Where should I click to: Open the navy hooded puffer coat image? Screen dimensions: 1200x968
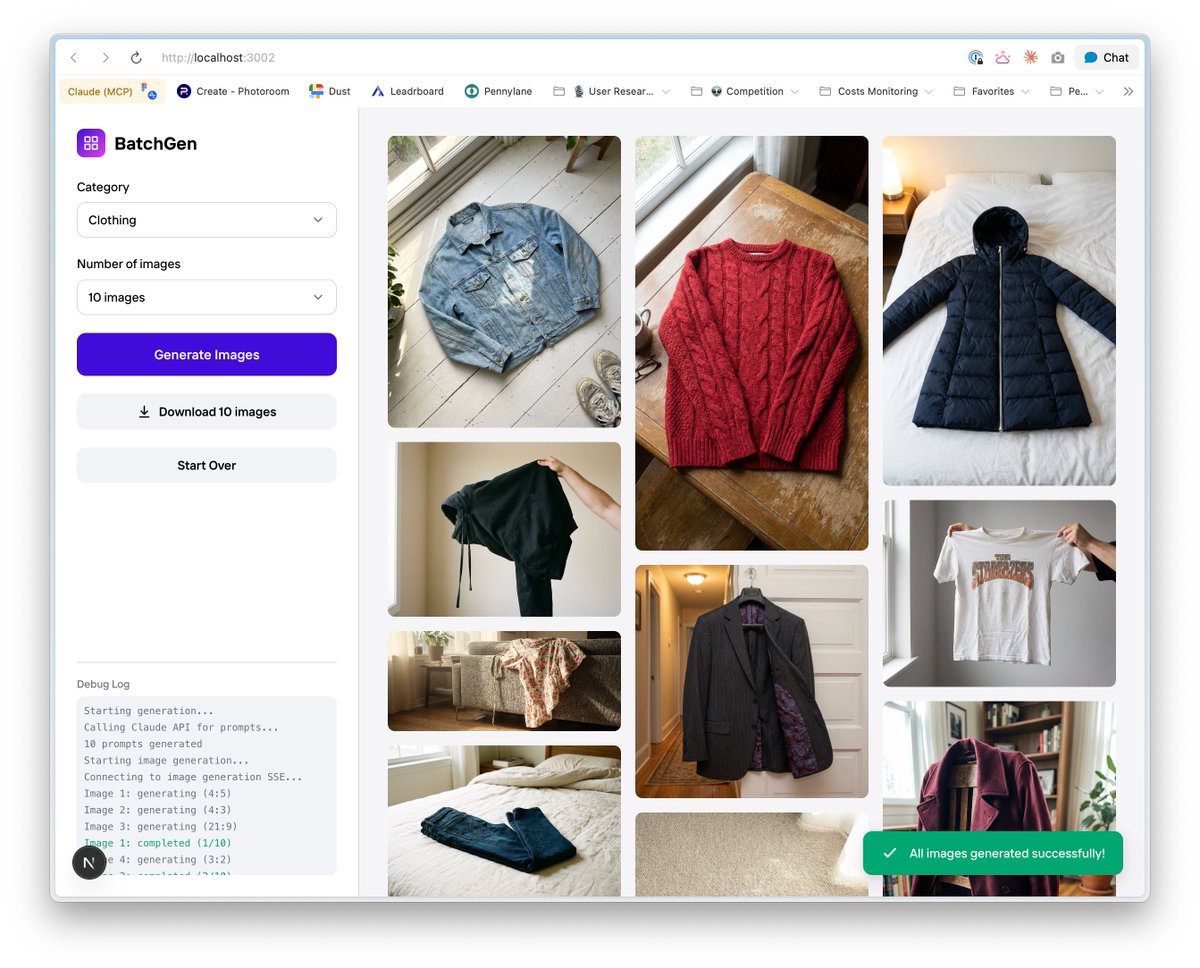click(x=999, y=311)
